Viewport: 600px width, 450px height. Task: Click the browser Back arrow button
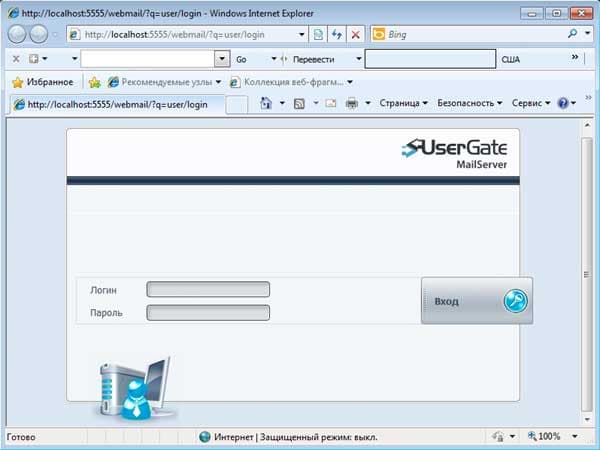(x=17, y=34)
